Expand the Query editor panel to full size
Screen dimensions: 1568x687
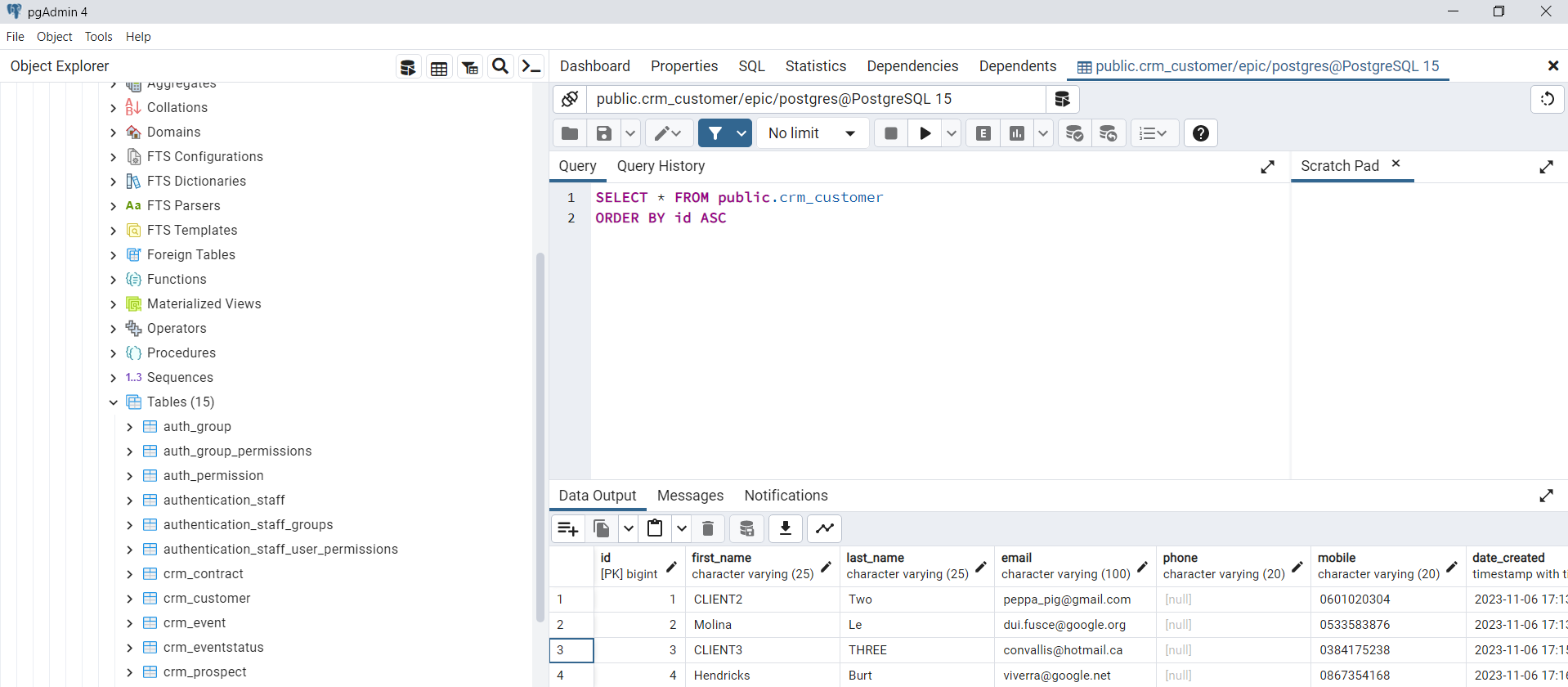[x=1268, y=167]
